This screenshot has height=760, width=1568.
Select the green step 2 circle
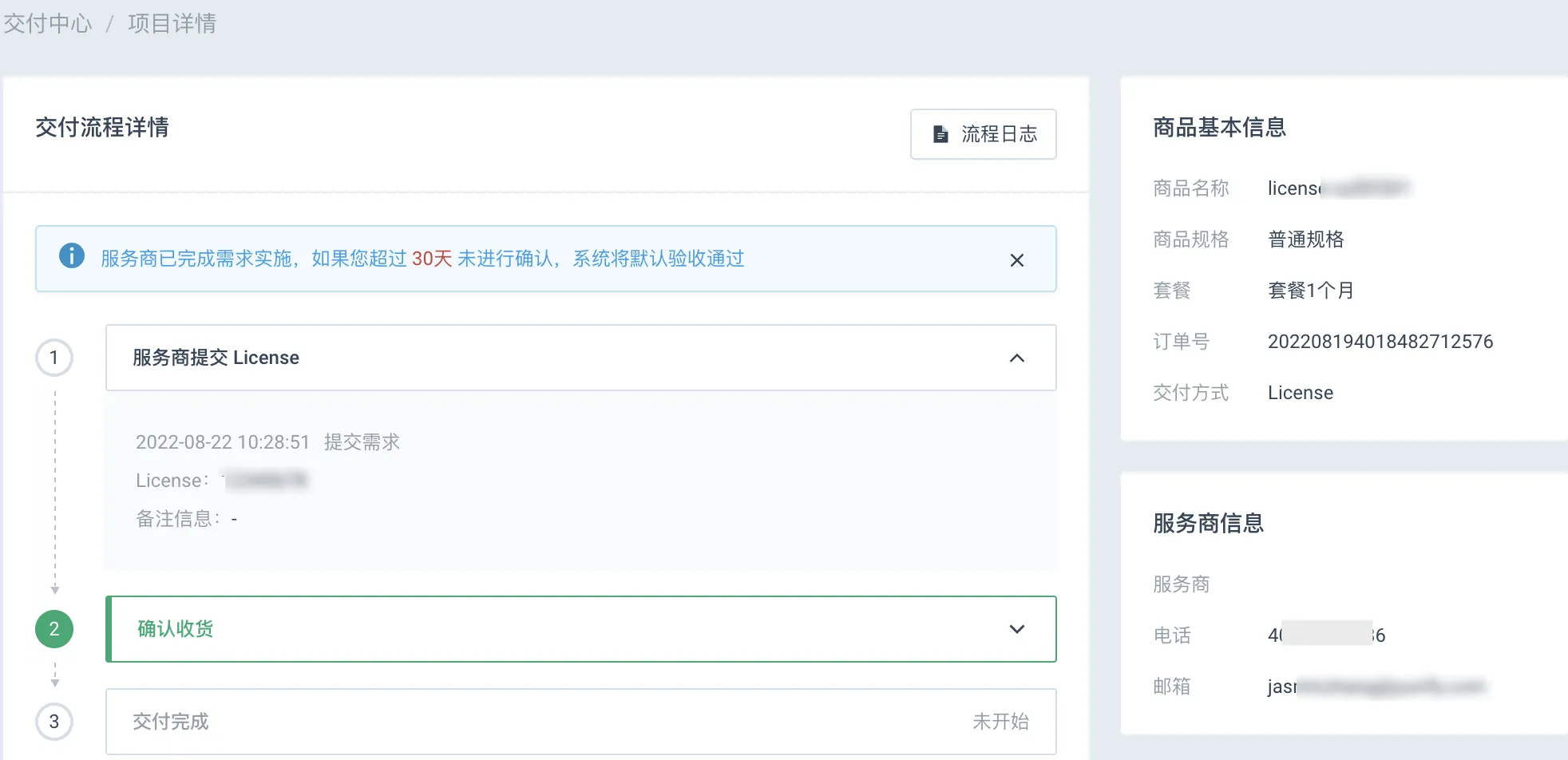pyautogui.click(x=54, y=629)
